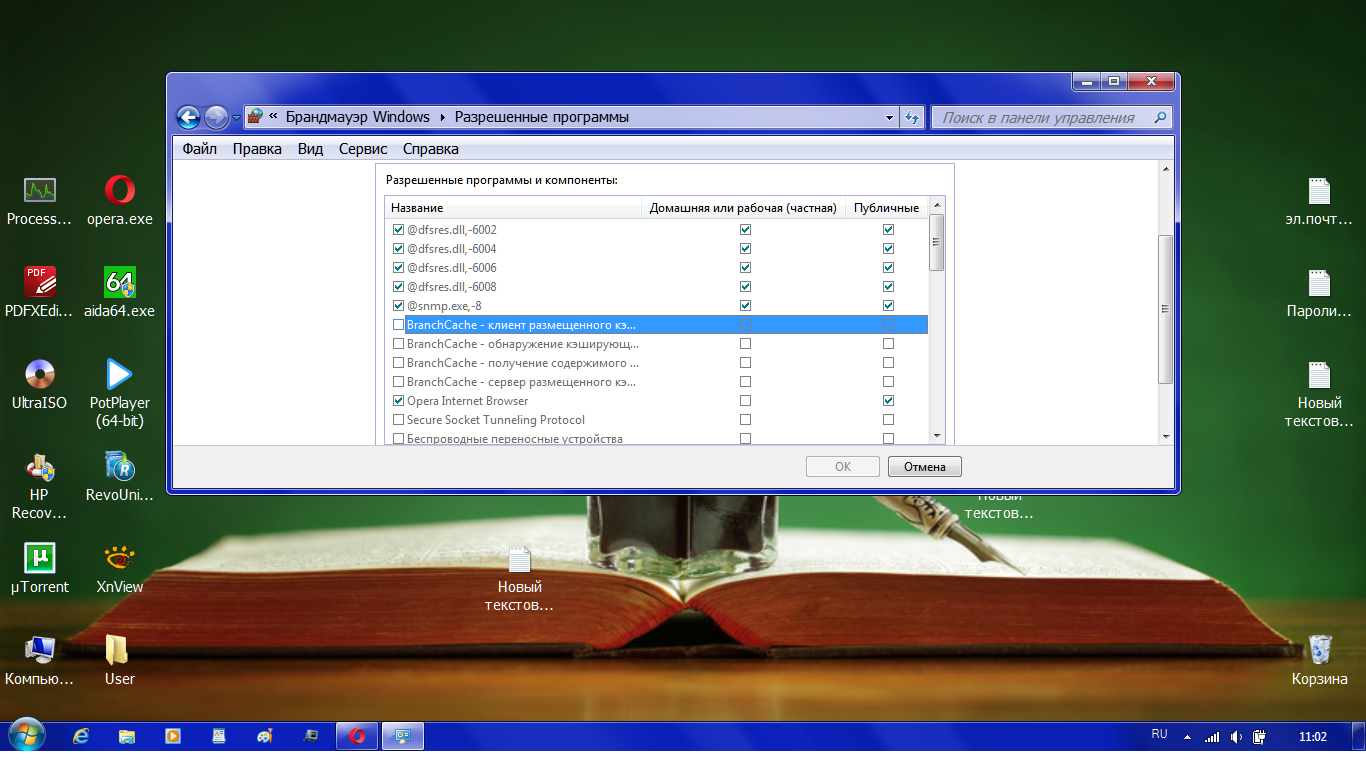This screenshot has height=768, width=1366.
Task: Open the recent pages dropdown arrow
Action: click(236, 118)
